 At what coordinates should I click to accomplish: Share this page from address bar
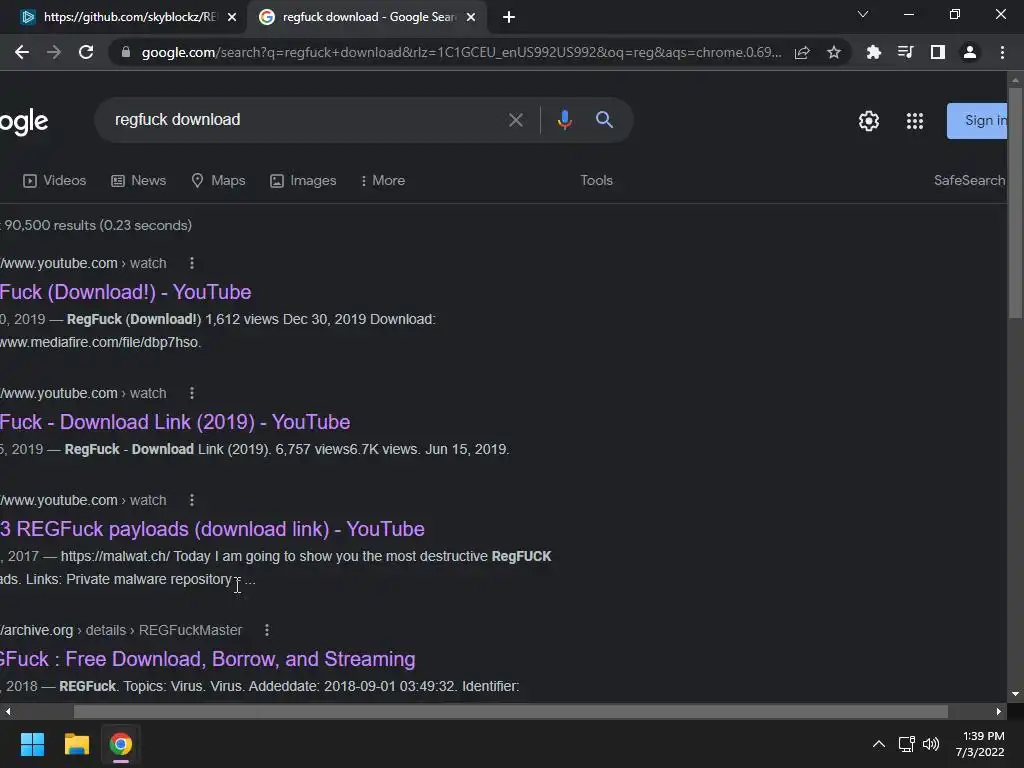(x=802, y=52)
